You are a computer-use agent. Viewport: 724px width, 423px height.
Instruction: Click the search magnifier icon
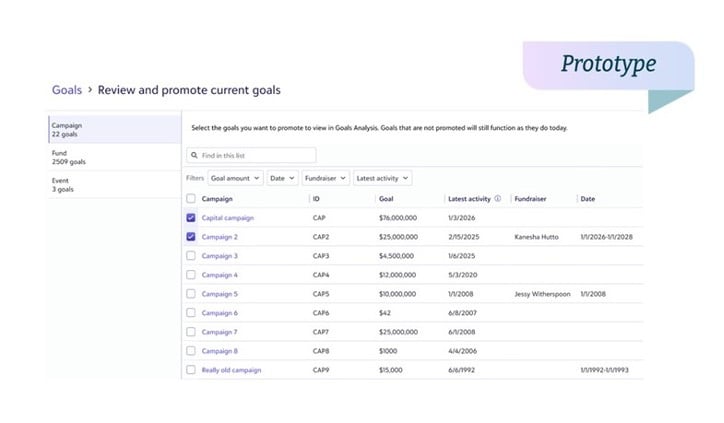point(194,155)
